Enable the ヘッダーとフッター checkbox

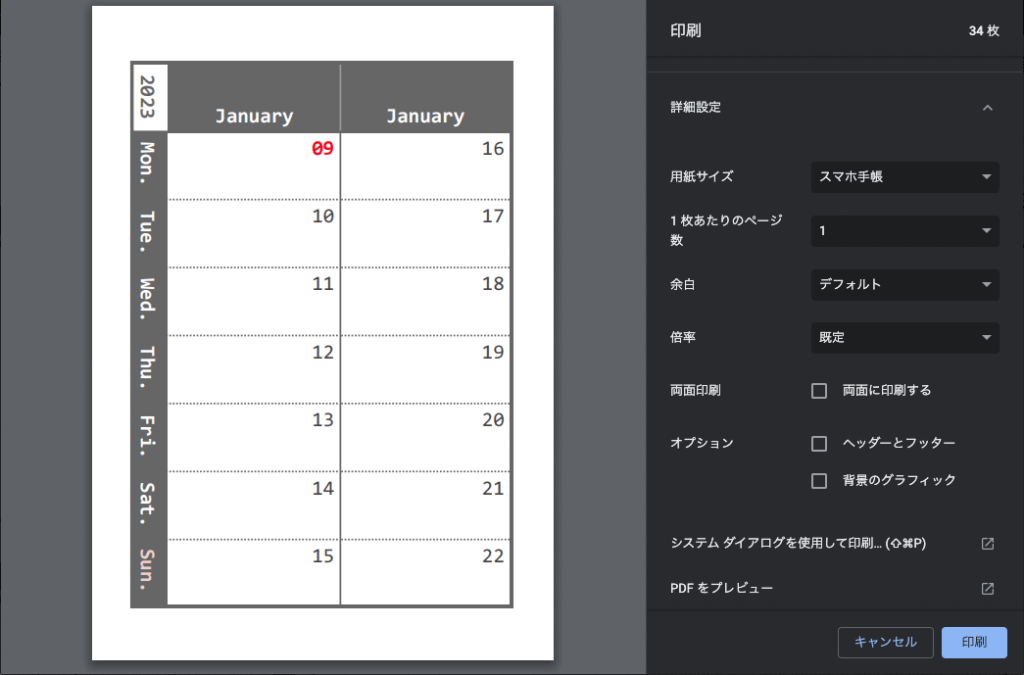[x=819, y=443]
